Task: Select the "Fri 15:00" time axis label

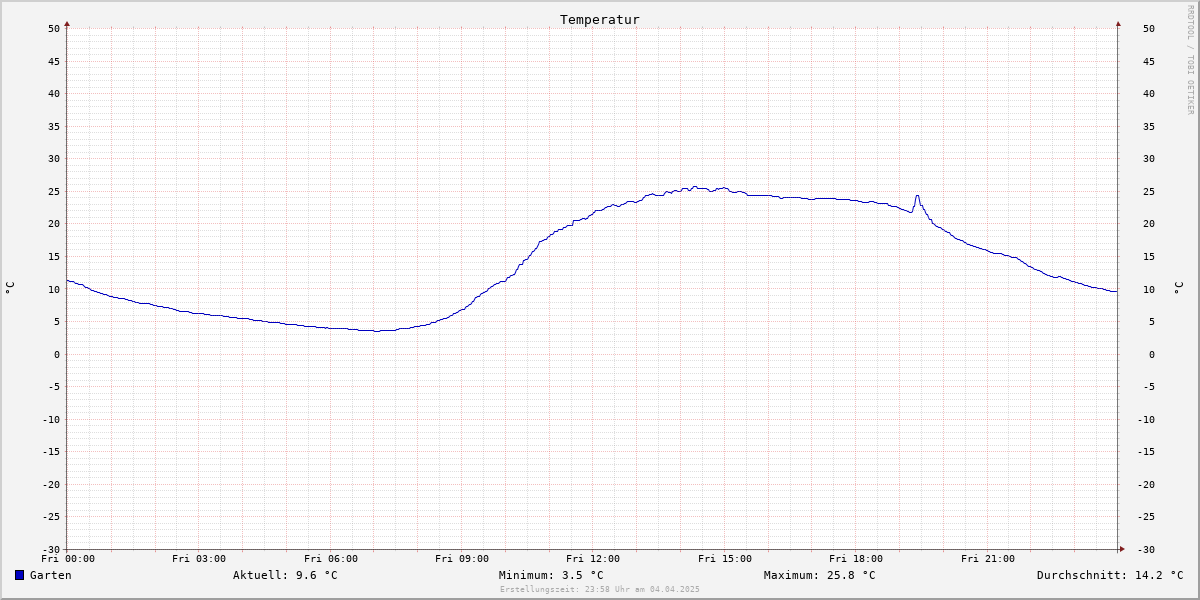Action: tap(725, 559)
